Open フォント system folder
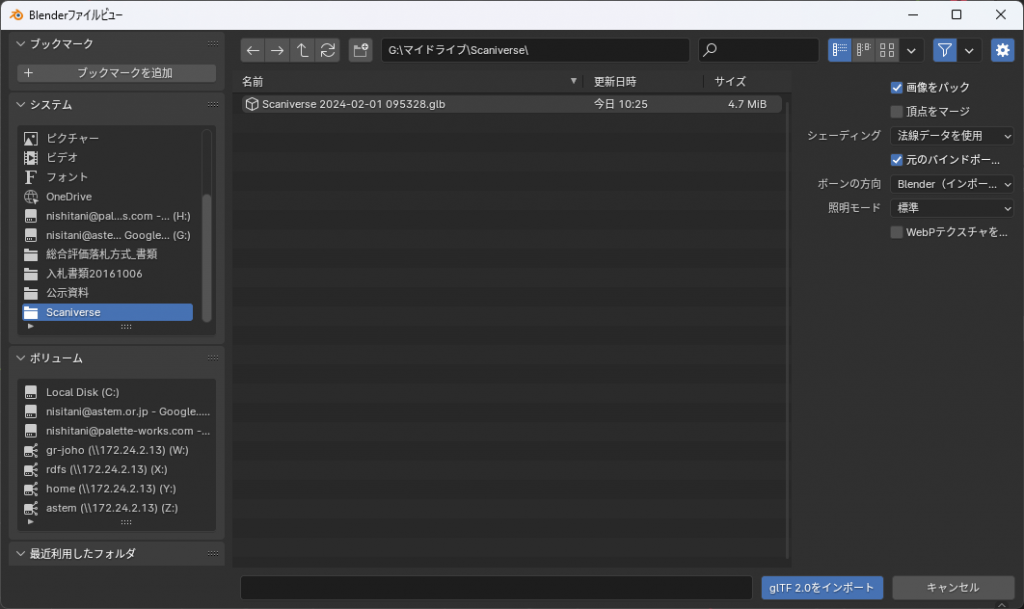 [x=108, y=177]
